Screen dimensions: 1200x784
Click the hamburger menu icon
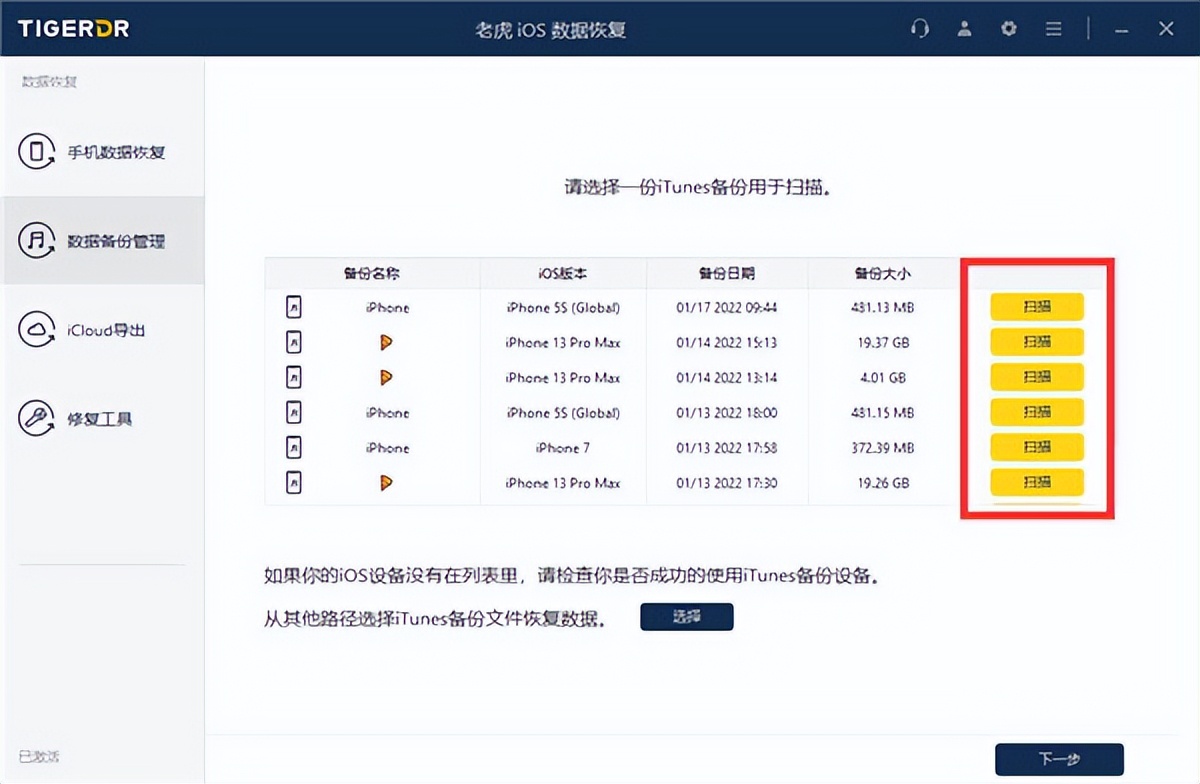click(x=1053, y=29)
